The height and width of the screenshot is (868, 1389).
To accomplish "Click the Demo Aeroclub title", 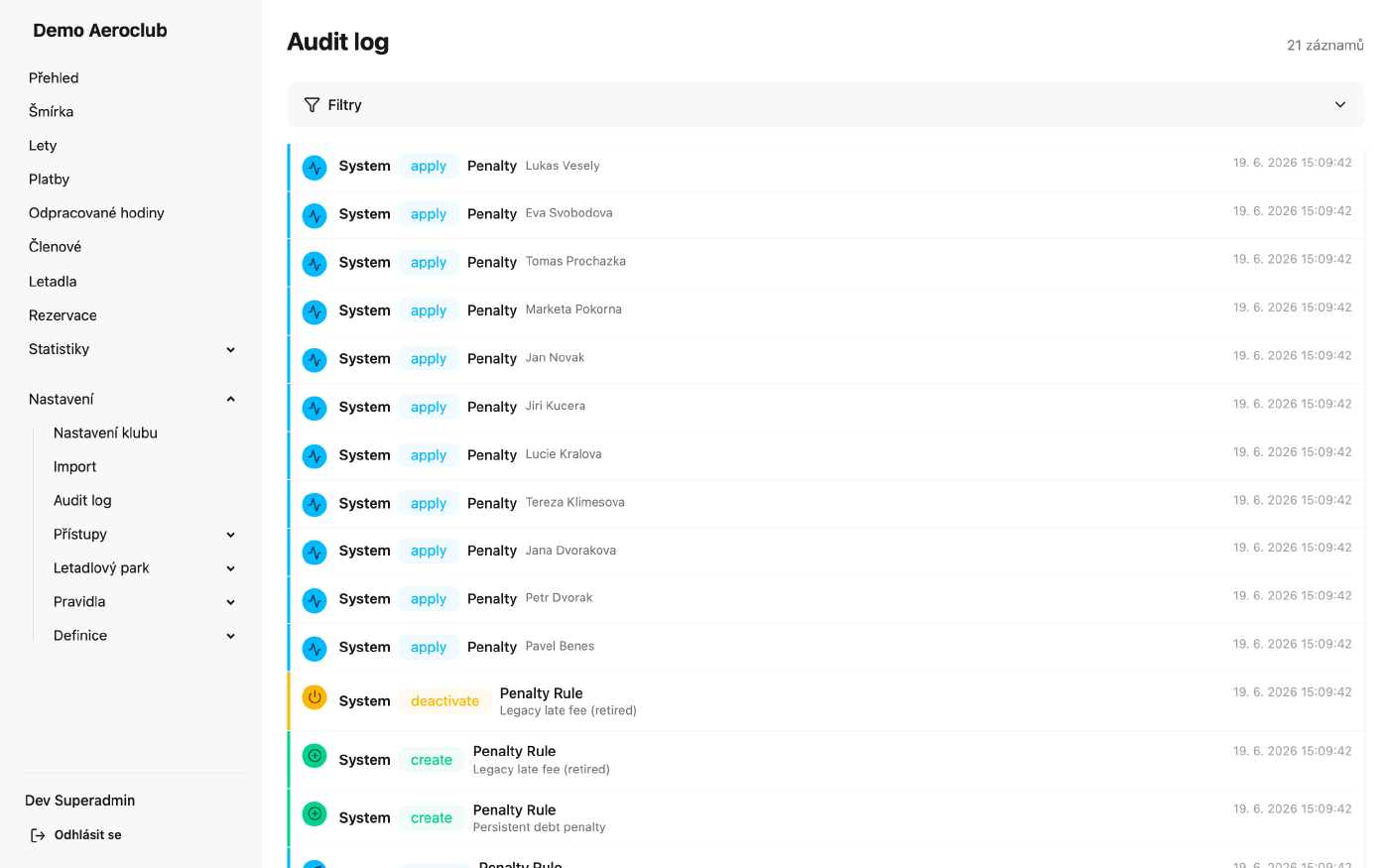I will coord(100,31).
